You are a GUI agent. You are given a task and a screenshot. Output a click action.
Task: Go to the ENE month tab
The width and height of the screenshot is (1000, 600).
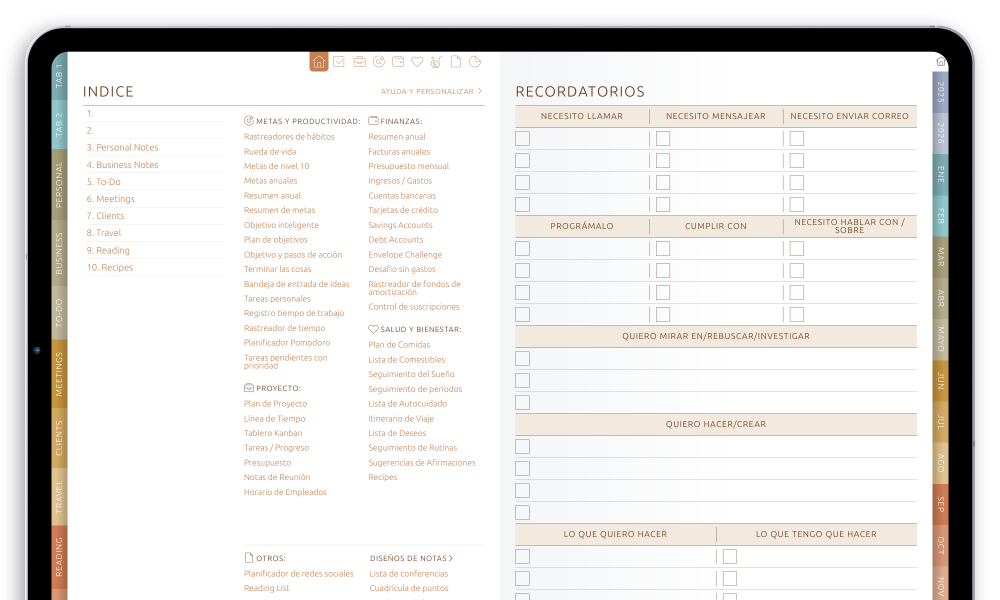pyautogui.click(x=941, y=174)
